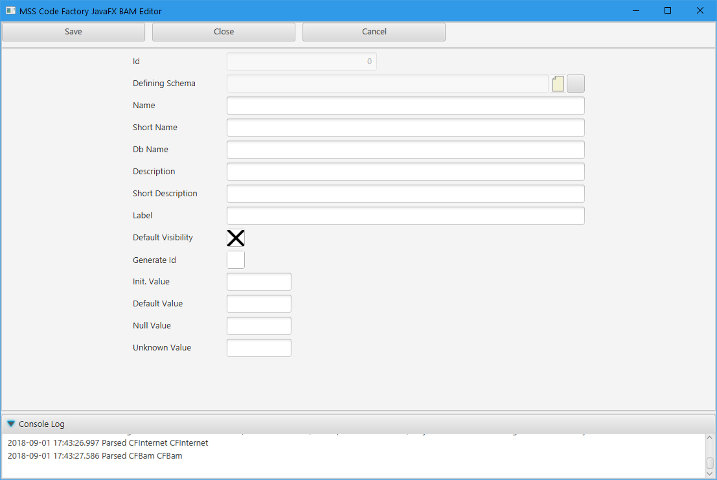The image size is (717, 480).
Task: Click the Init. Value field
Action: coord(259,282)
